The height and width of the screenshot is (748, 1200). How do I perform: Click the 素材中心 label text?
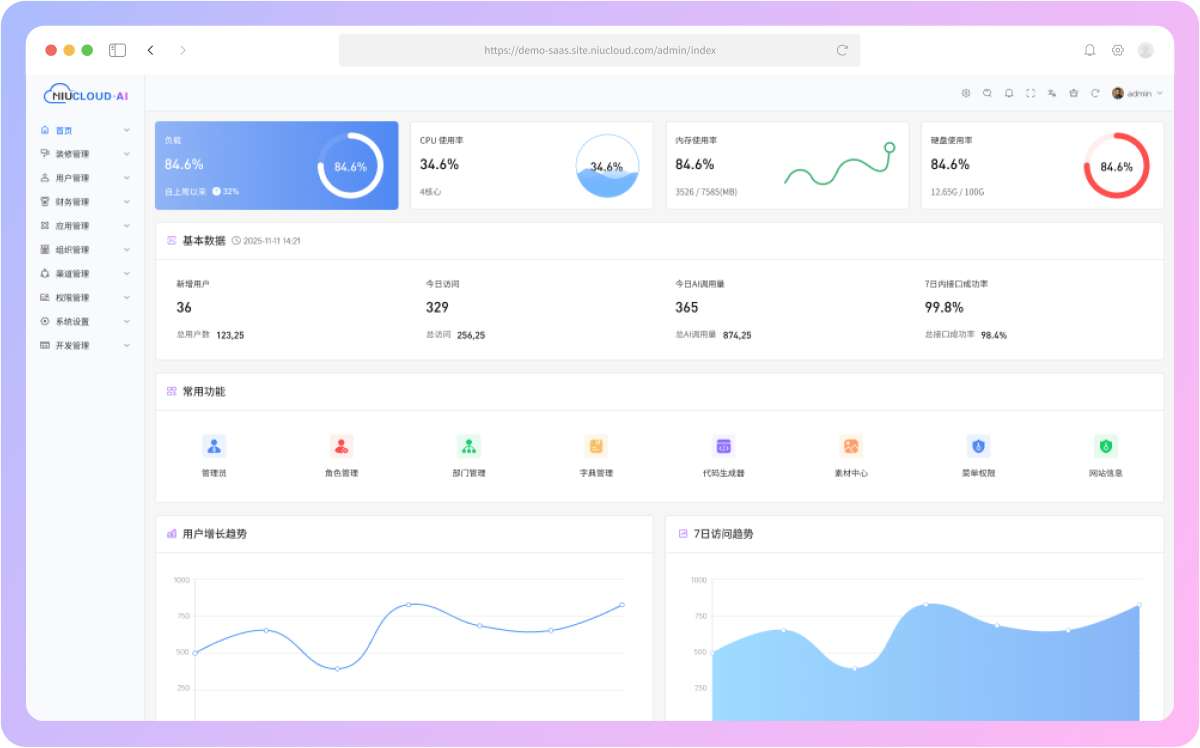851,473
